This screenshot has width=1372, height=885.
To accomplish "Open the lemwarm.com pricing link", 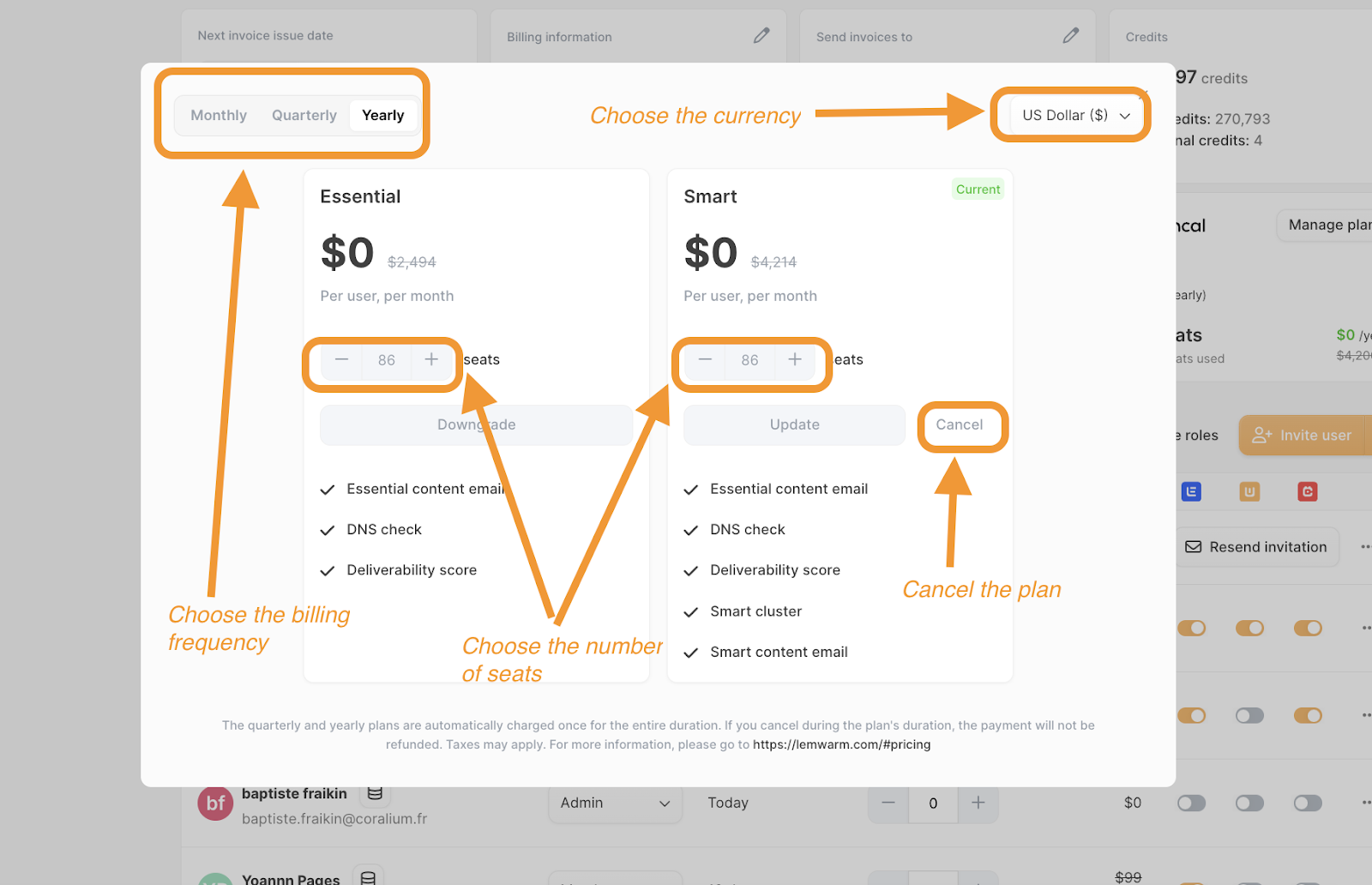I will pos(841,744).
